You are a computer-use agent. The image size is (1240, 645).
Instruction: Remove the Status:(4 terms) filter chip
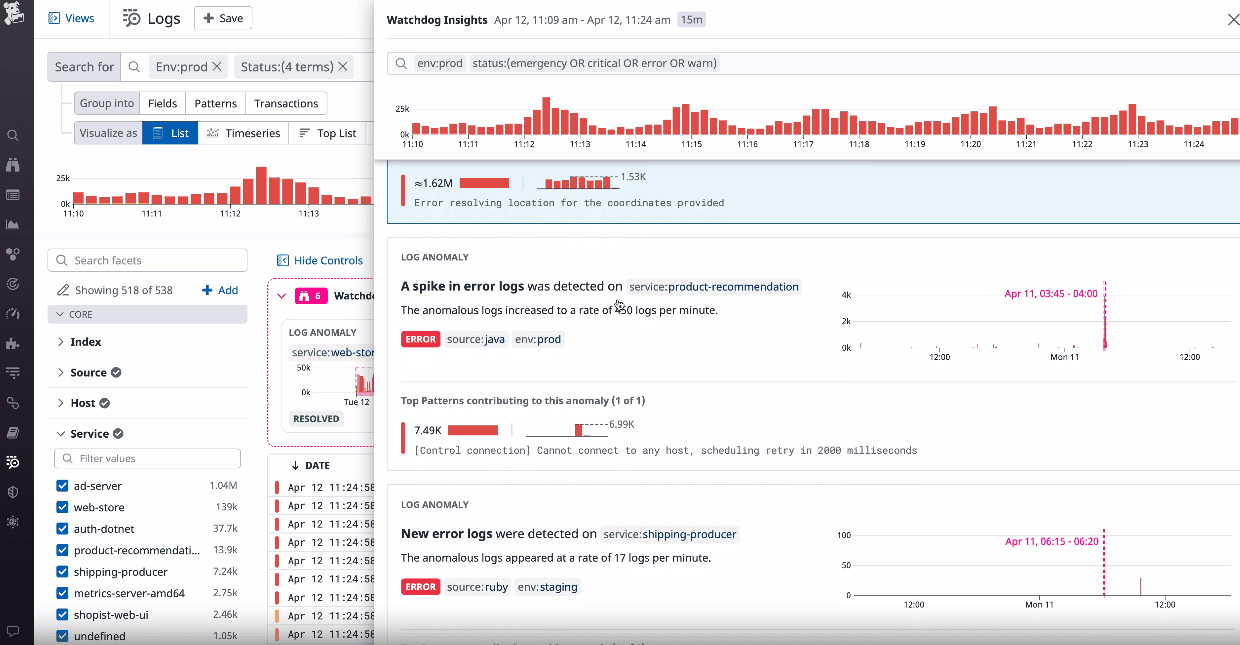[343, 67]
